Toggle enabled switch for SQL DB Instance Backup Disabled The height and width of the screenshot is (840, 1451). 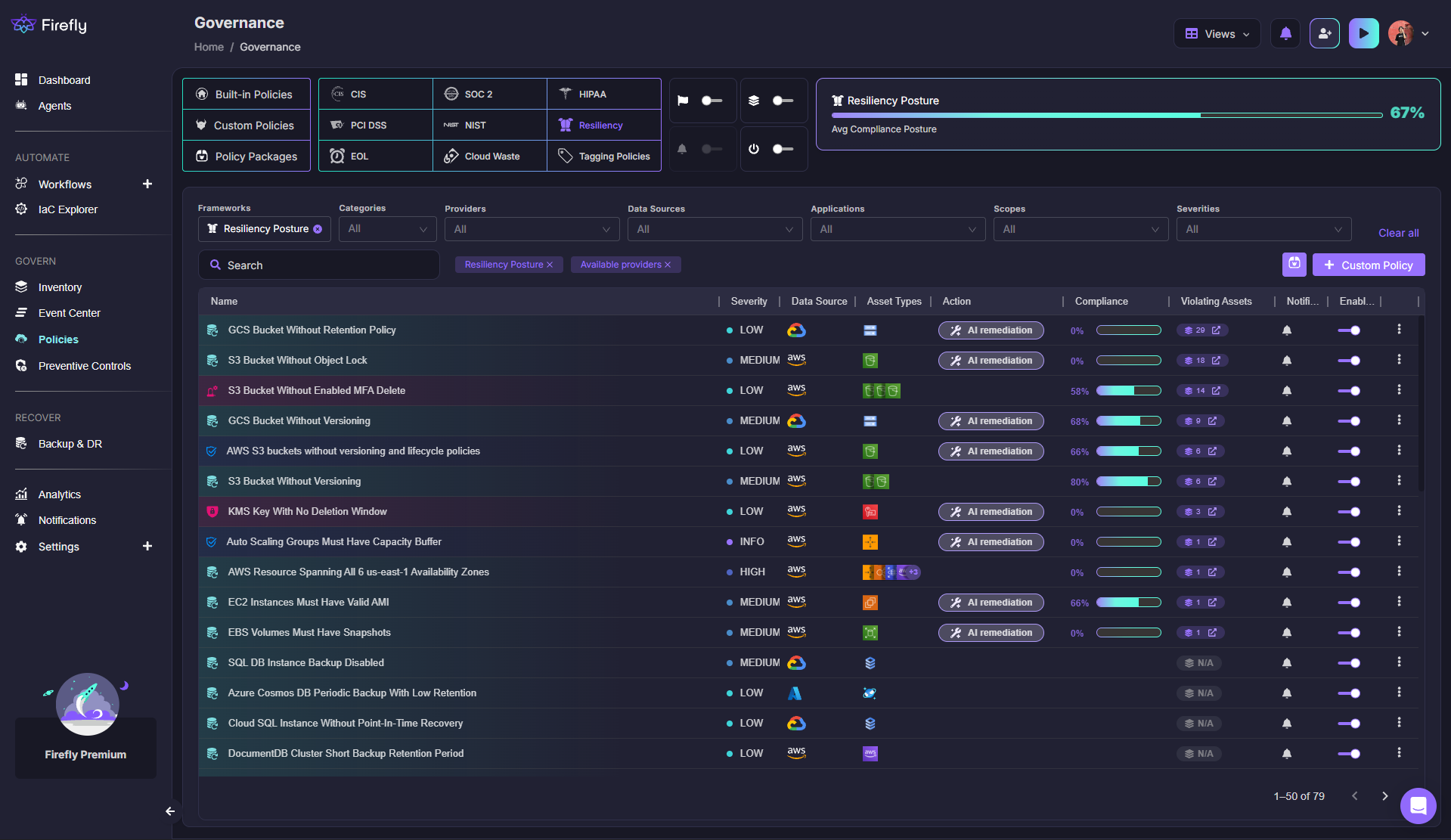pos(1349,663)
